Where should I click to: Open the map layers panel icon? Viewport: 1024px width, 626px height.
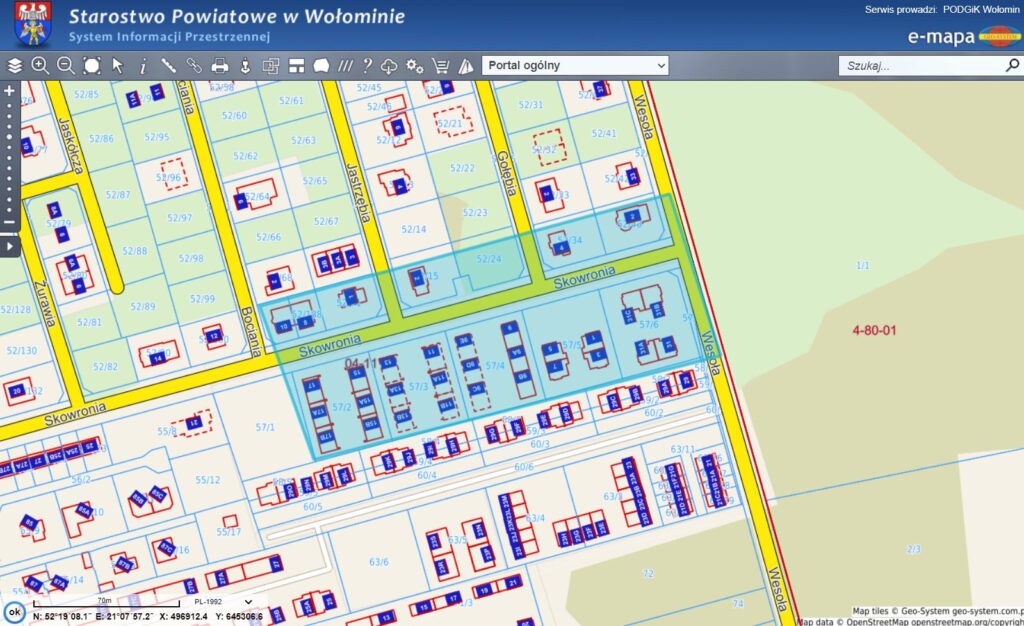pos(14,66)
